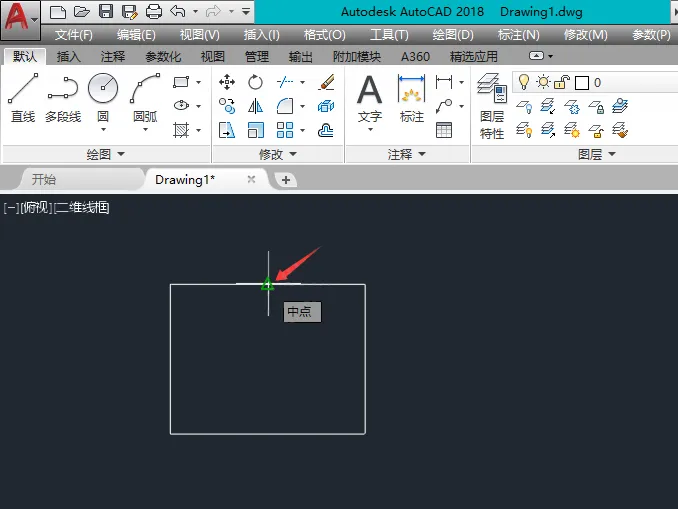The image size is (678, 509).
Task: Expand the Rectangle tool dropdown arrow
Action: click(198, 82)
